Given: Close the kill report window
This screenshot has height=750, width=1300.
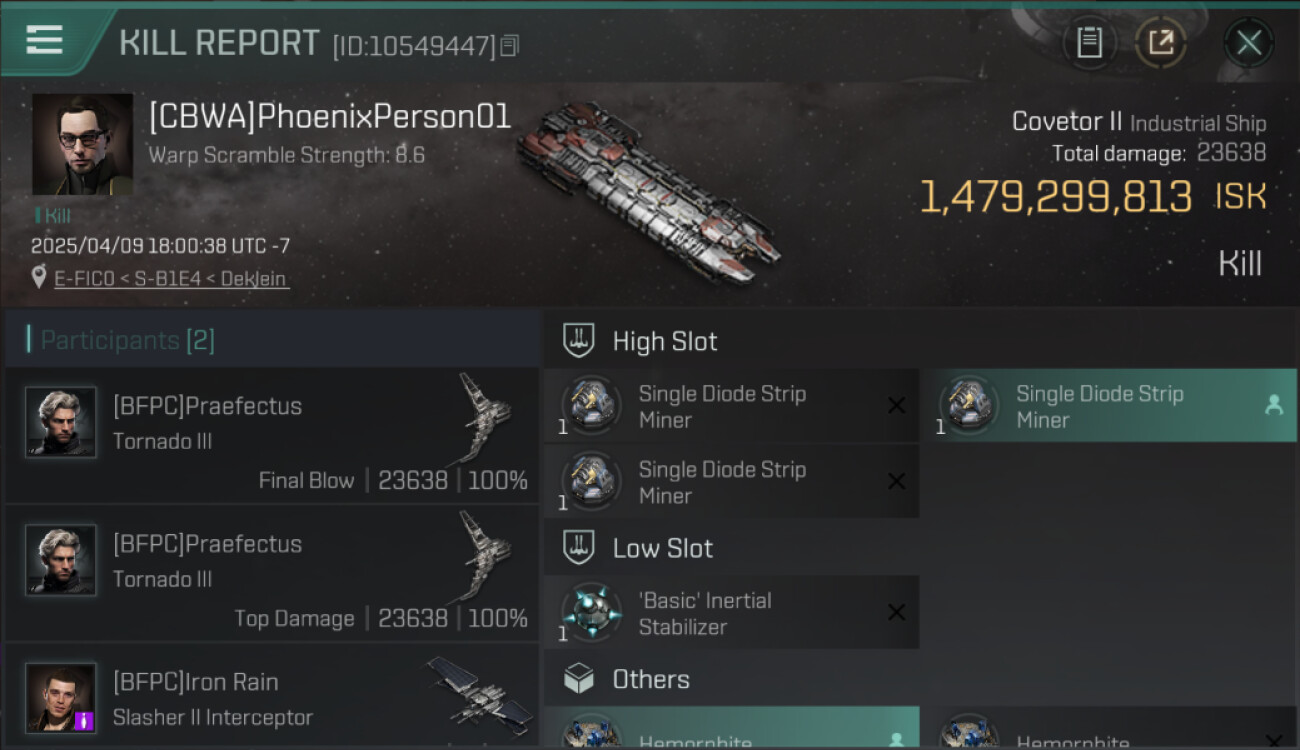Looking at the screenshot, I should (x=1248, y=42).
